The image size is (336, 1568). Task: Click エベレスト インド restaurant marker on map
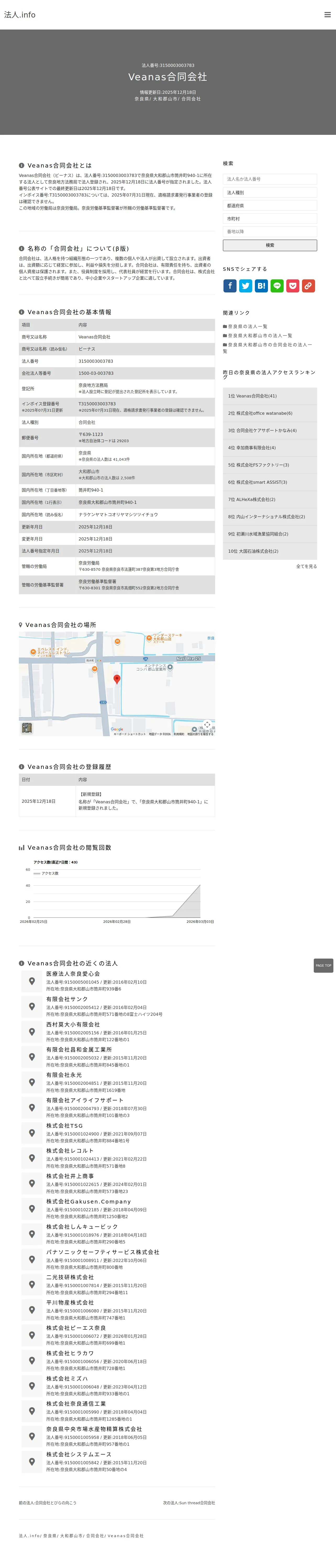click(33, 652)
